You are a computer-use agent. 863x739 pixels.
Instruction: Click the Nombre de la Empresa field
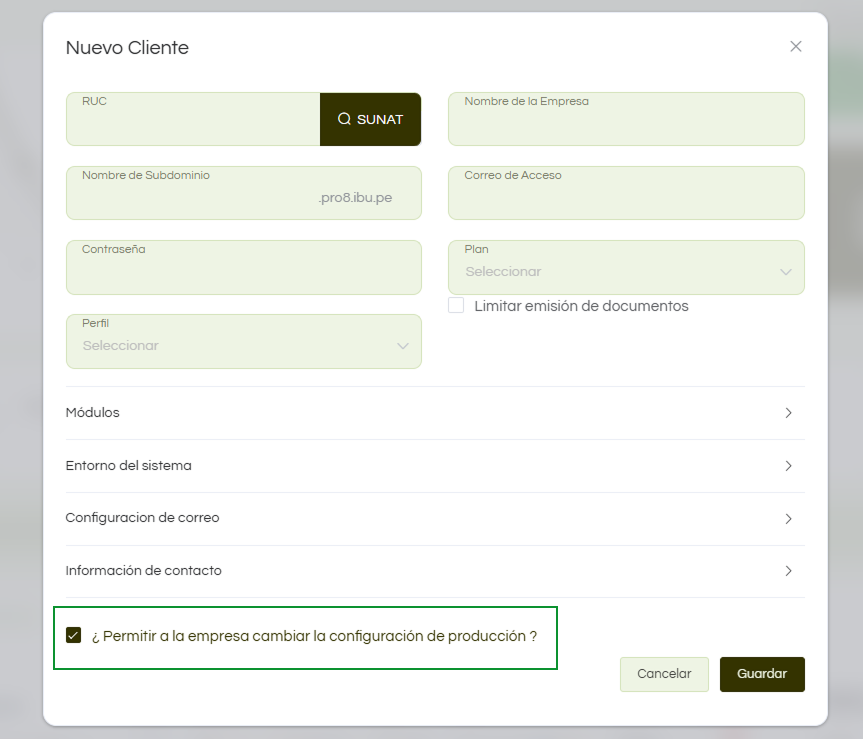pos(626,124)
